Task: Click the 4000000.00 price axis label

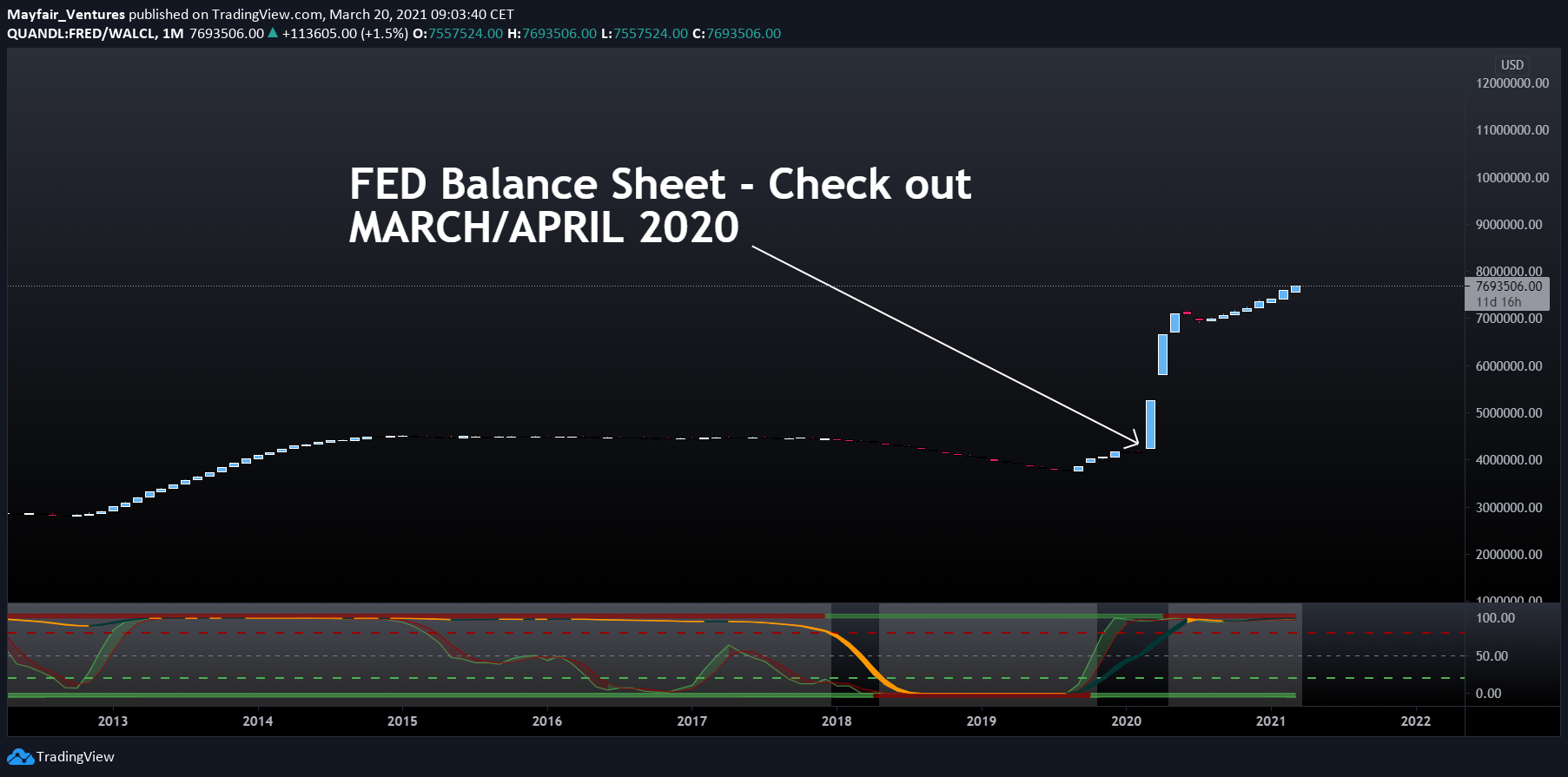Action: (x=1509, y=460)
